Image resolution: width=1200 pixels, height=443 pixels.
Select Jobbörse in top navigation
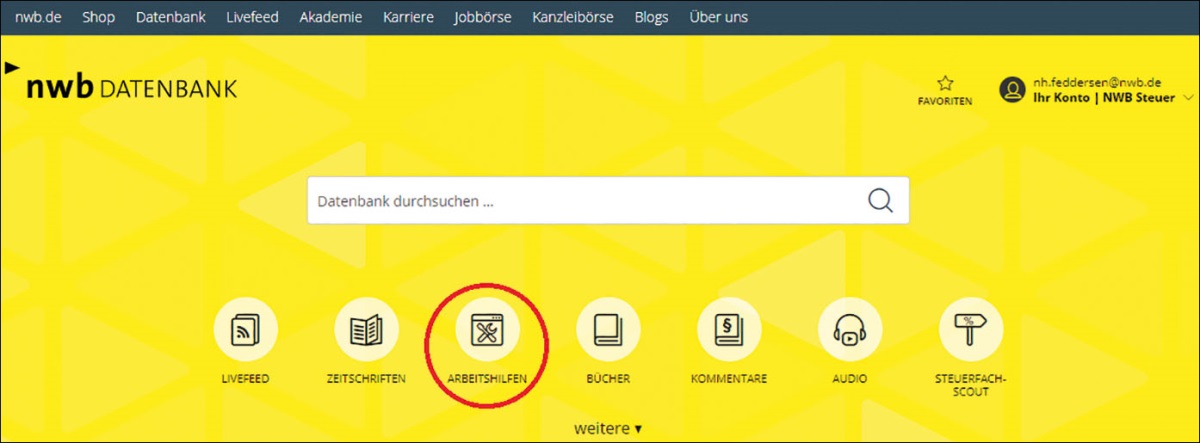point(483,17)
